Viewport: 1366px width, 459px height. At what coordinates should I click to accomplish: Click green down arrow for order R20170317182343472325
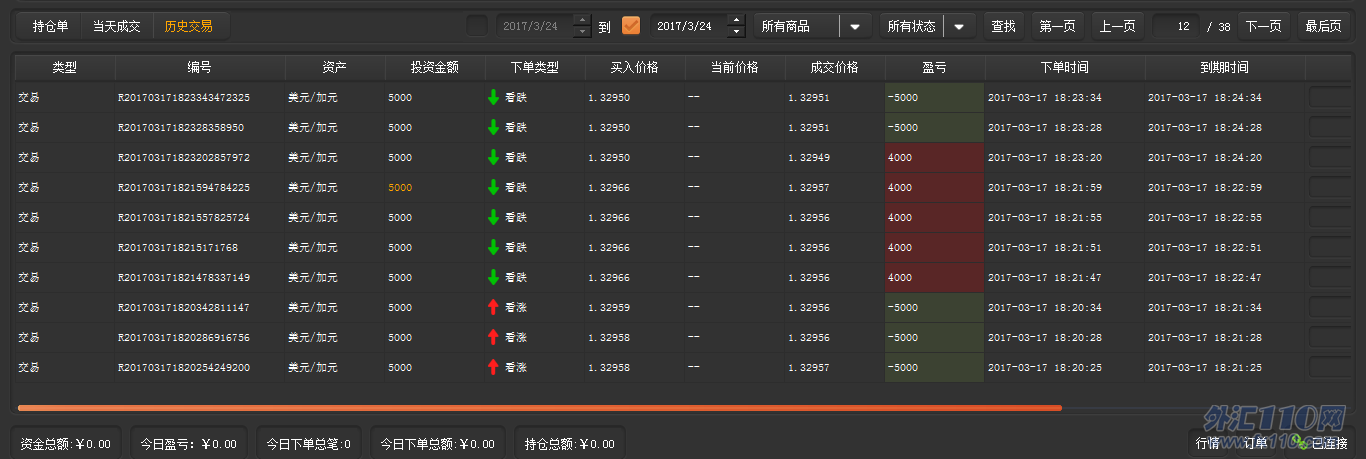(493, 98)
